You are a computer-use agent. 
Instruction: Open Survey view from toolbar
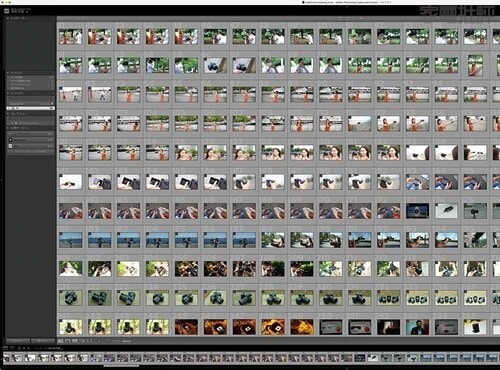coord(82,341)
